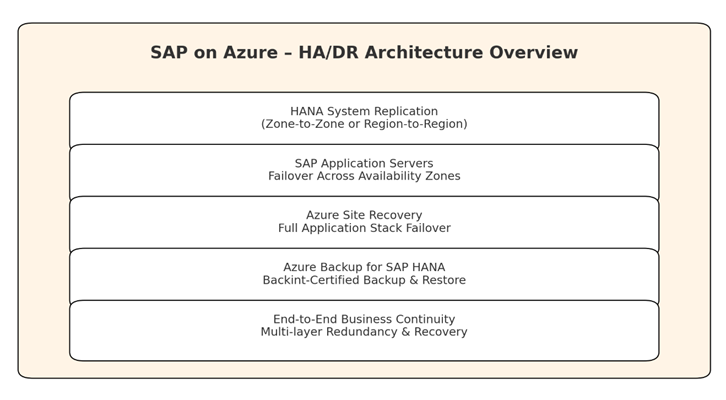The image size is (726, 400).
Task: Select the 'HANA System Replication' text line
Action: [364, 111]
